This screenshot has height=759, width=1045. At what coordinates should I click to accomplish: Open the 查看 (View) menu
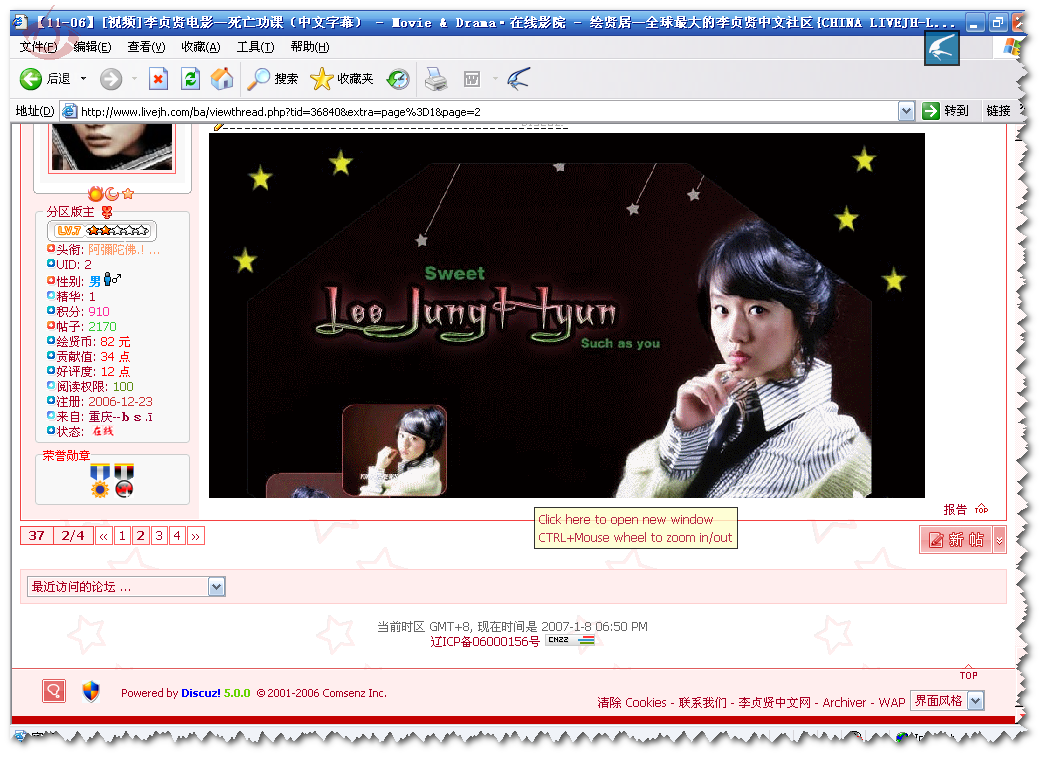145,47
